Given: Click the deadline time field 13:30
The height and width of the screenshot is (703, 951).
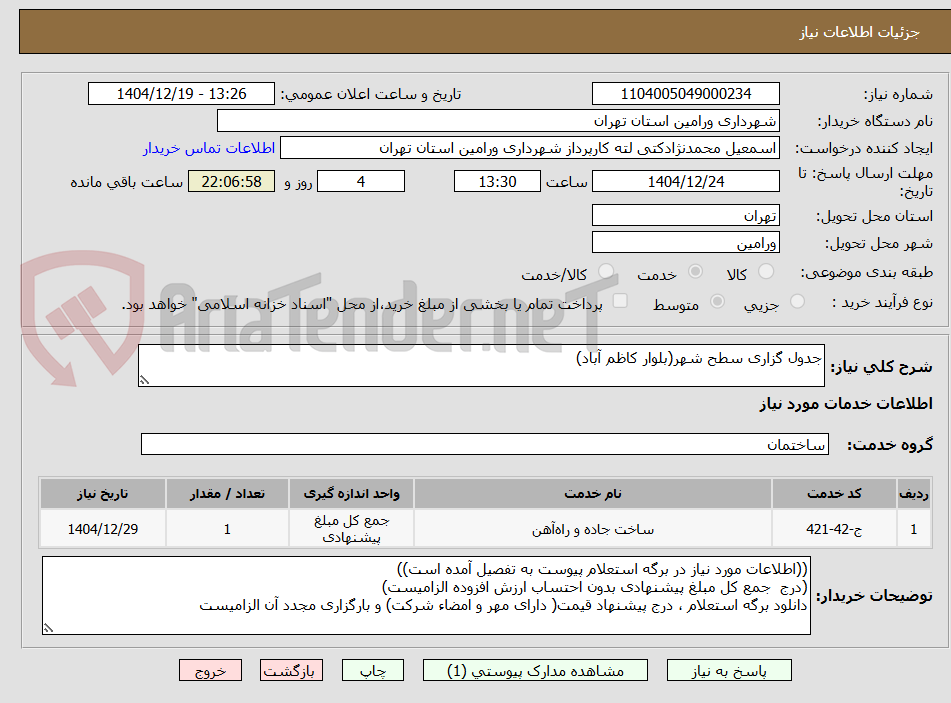Looking at the screenshot, I should (497, 181).
